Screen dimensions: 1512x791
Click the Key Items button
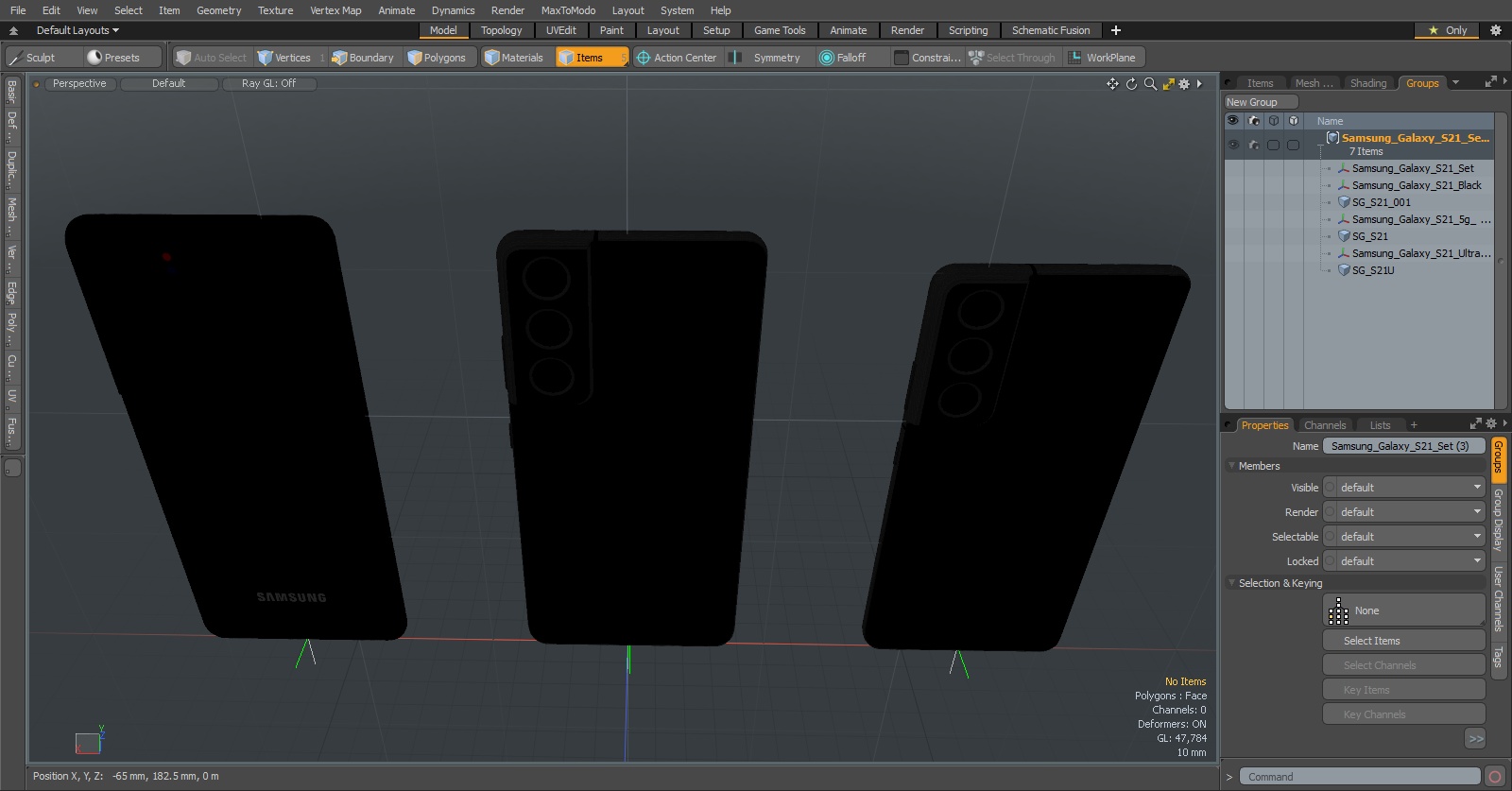pyautogui.click(x=1404, y=690)
